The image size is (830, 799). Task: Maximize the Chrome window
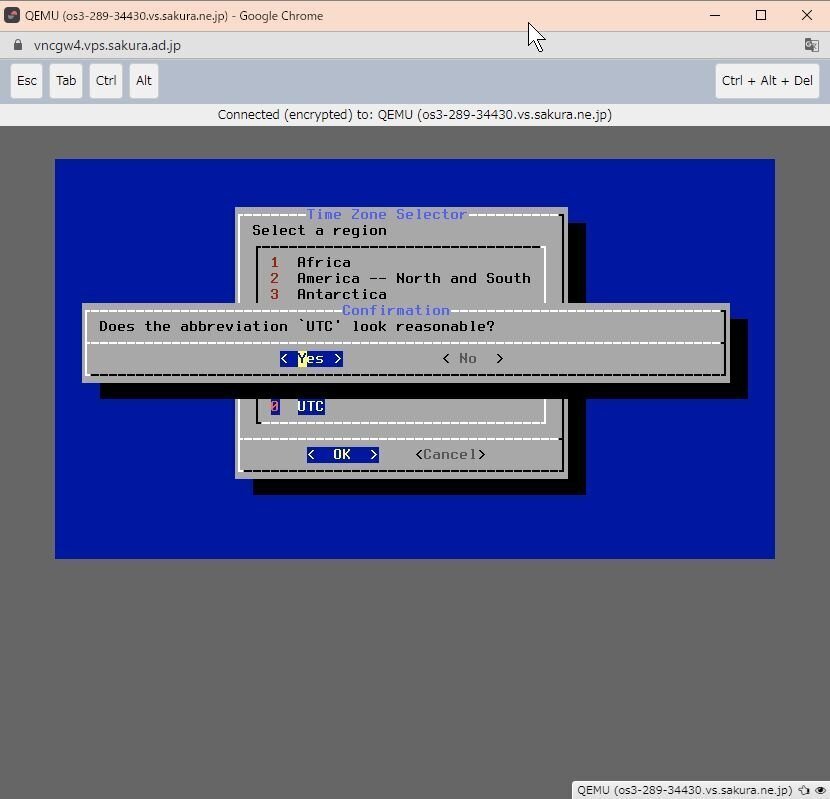pos(761,15)
